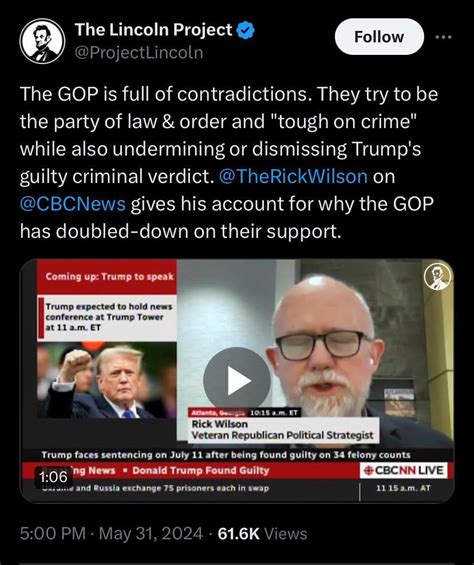Image resolution: width=474 pixels, height=565 pixels.
Task: Open the @TheRickWilson mention link
Action: coord(293,177)
